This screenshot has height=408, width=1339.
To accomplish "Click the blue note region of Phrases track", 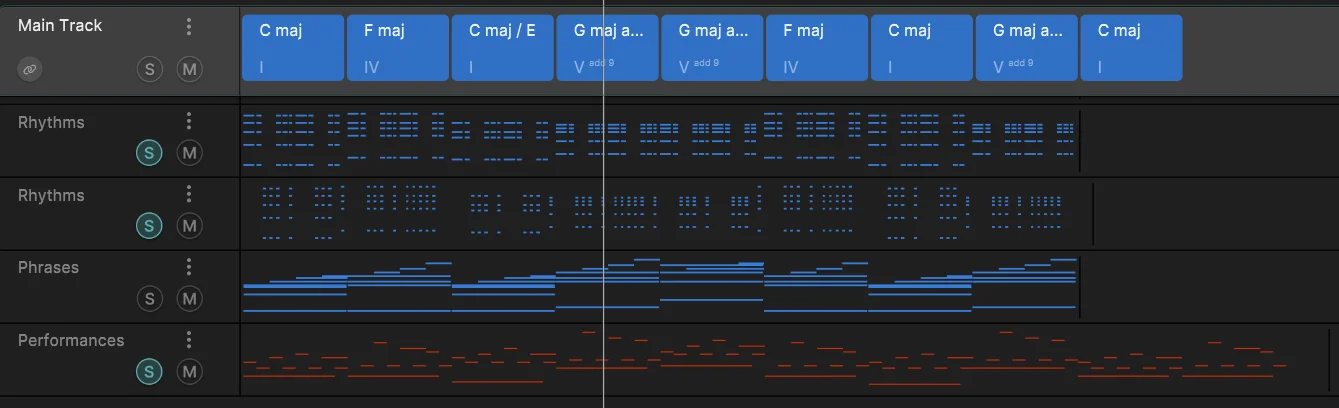I will tap(660, 285).
